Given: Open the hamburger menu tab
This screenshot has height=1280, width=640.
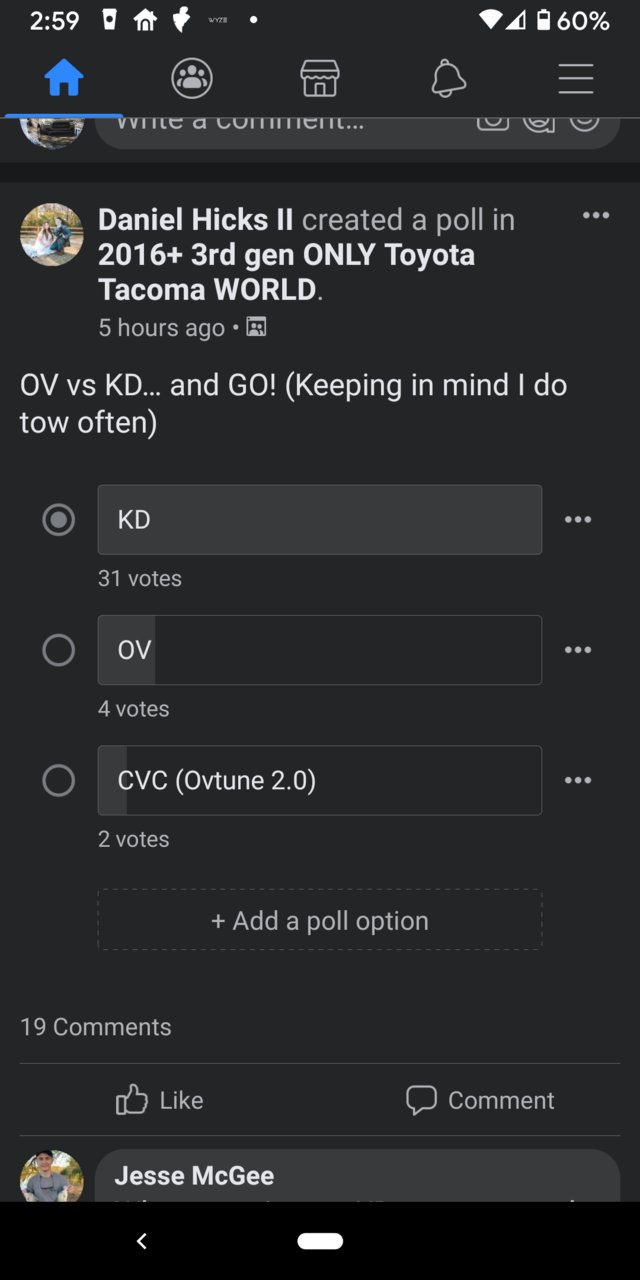Looking at the screenshot, I should tap(576, 78).
